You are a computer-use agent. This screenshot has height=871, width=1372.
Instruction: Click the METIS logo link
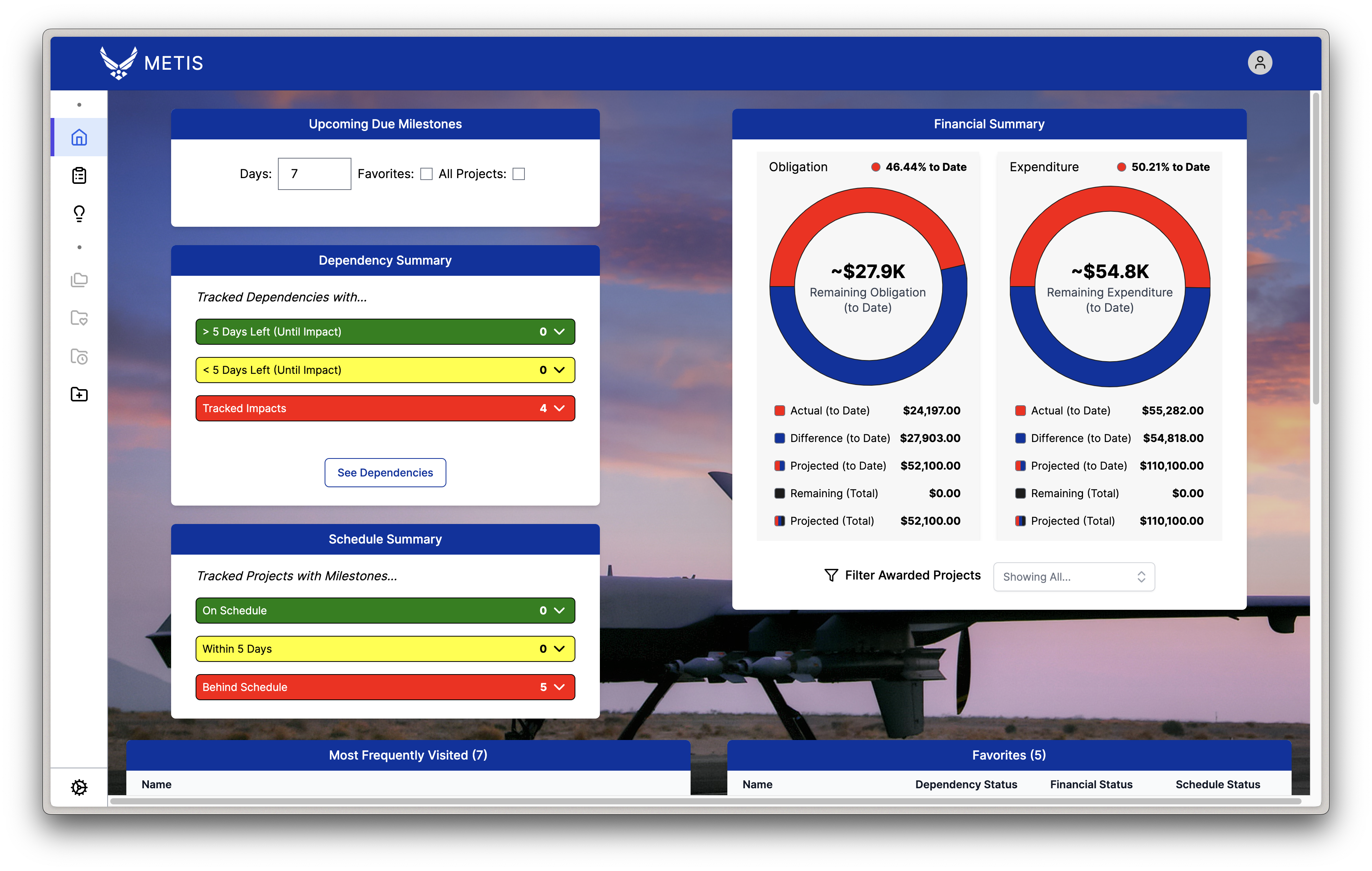coord(152,63)
